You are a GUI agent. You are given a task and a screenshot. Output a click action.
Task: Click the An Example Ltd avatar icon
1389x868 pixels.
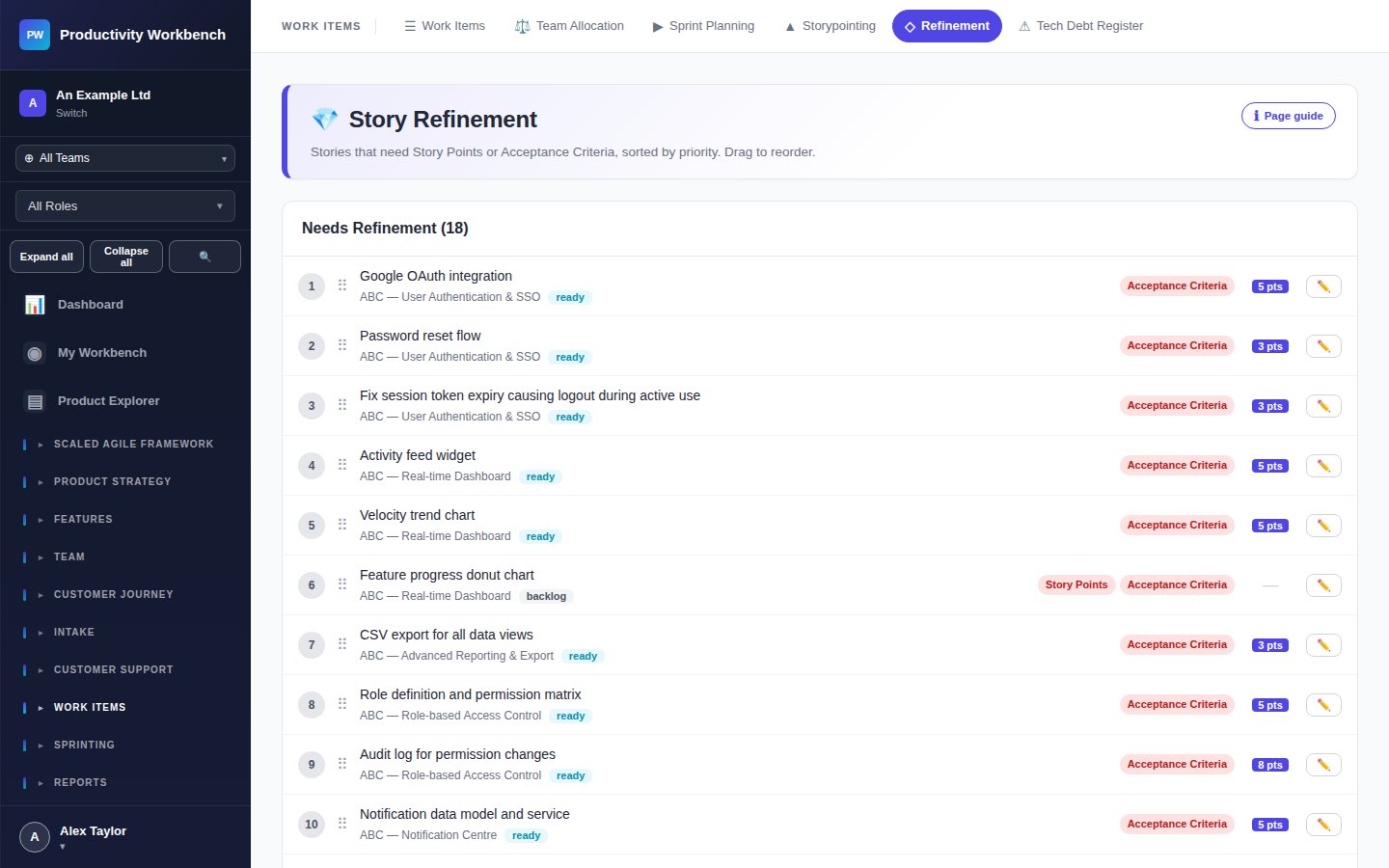tap(33, 103)
